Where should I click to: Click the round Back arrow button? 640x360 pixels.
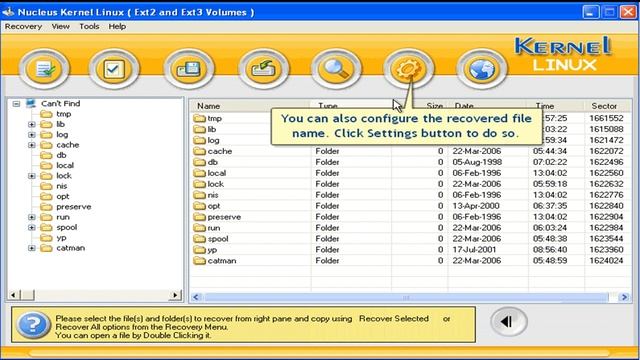509,322
